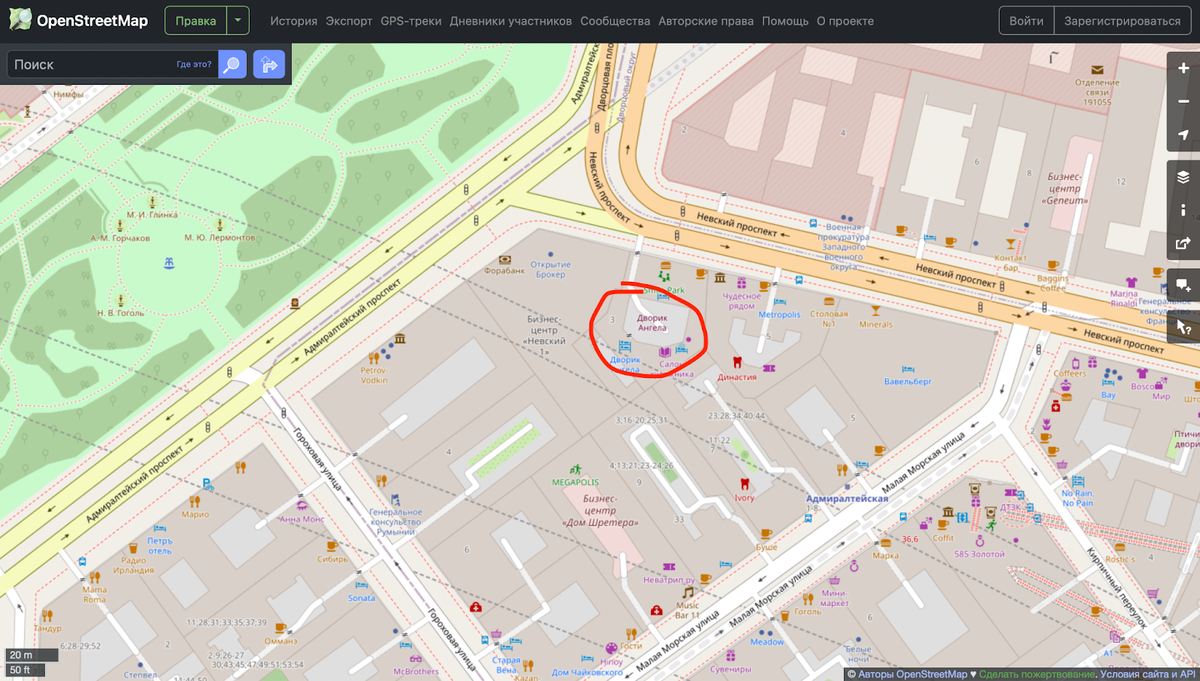Click the Чудесное рядом label
The image size is (1200, 681).
[x=742, y=302]
